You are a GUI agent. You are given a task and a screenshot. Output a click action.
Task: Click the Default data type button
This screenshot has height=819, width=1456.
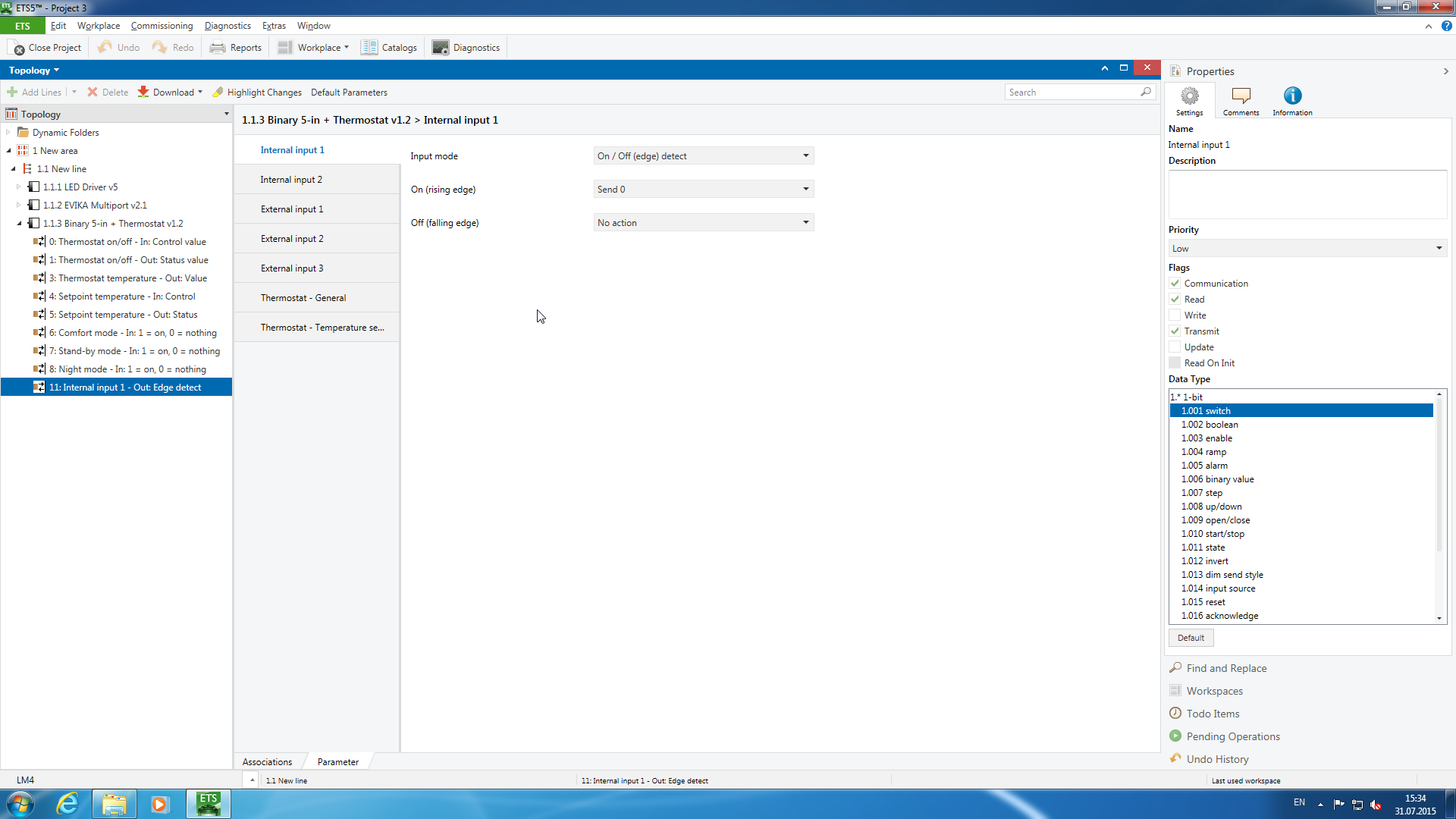(x=1191, y=638)
